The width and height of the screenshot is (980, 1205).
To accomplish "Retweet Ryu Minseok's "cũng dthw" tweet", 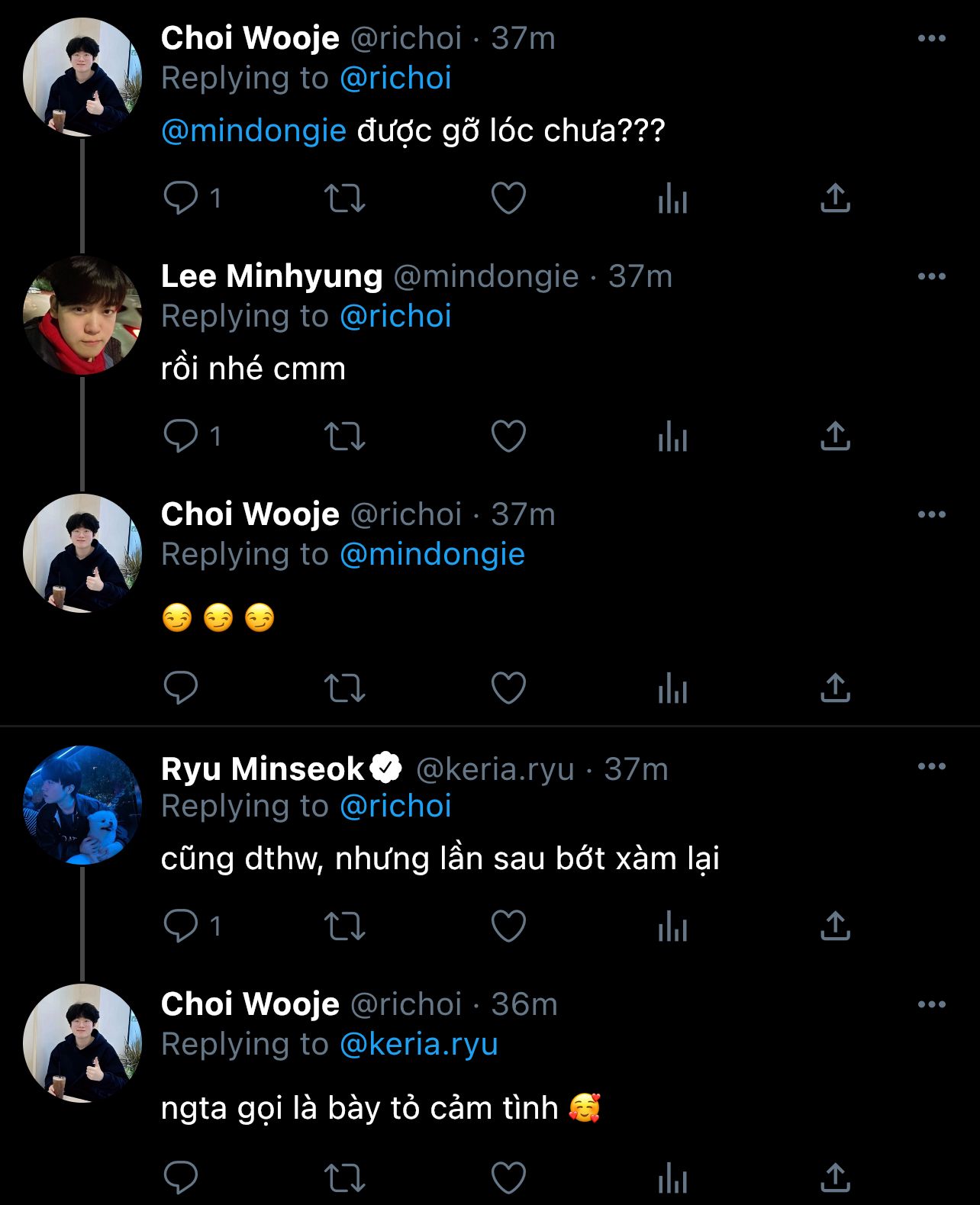I will tap(345, 926).
